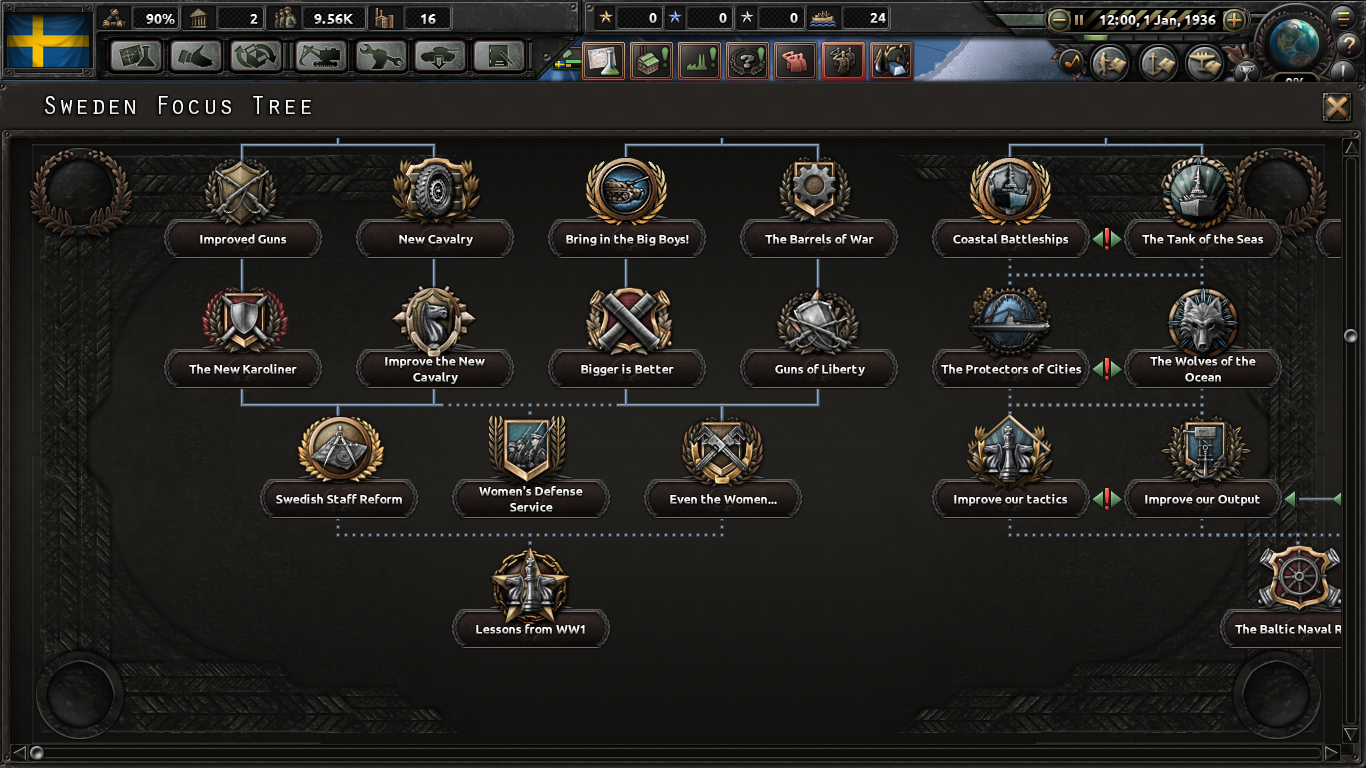This screenshot has width=1366, height=768.
Task: Open the Production wrench menu
Action: coord(380,56)
